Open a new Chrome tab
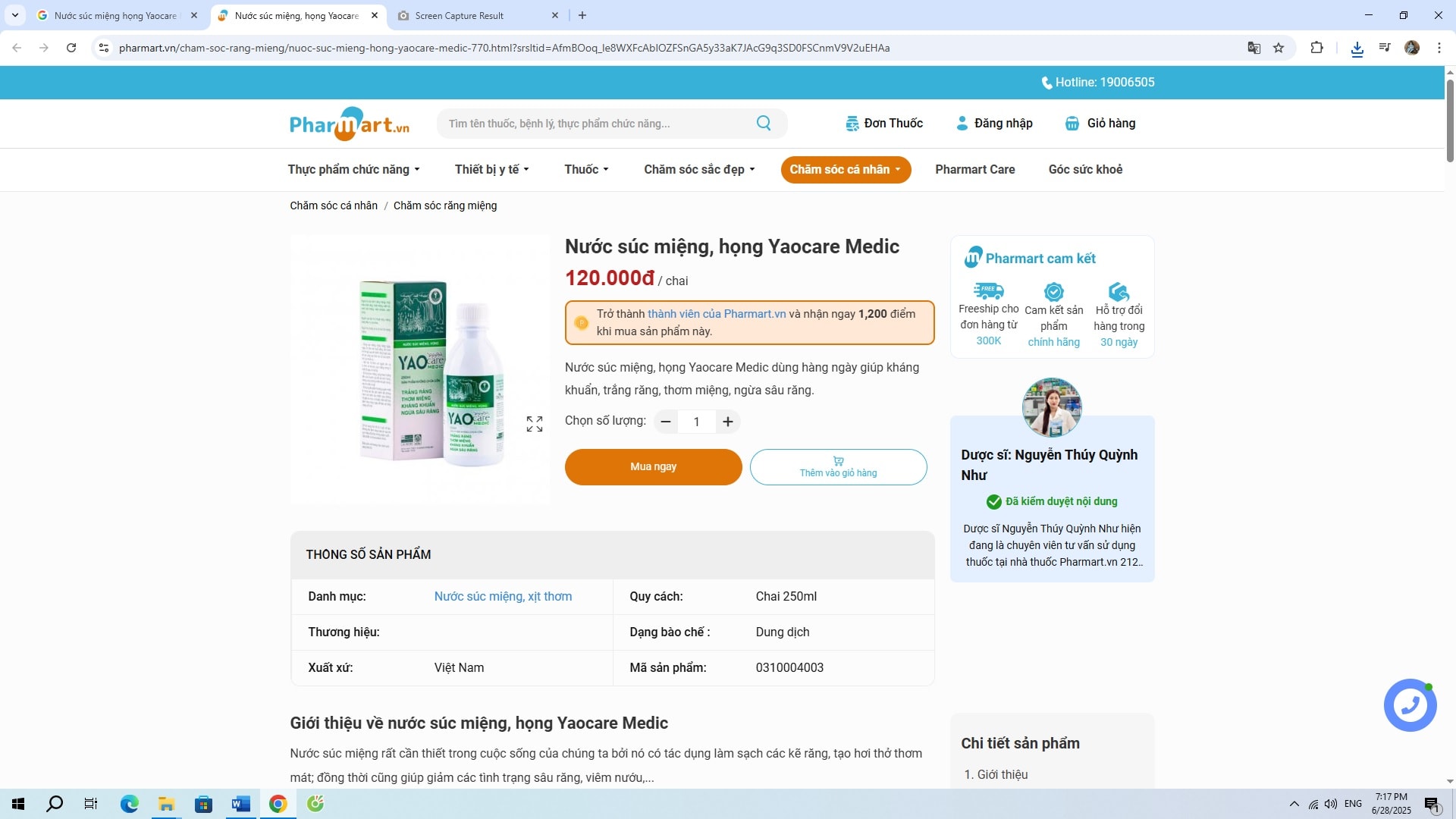The image size is (1456, 819). tap(582, 15)
